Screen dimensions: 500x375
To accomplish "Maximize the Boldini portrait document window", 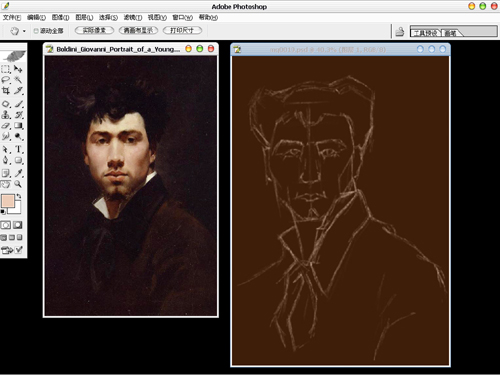I will coord(200,49).
